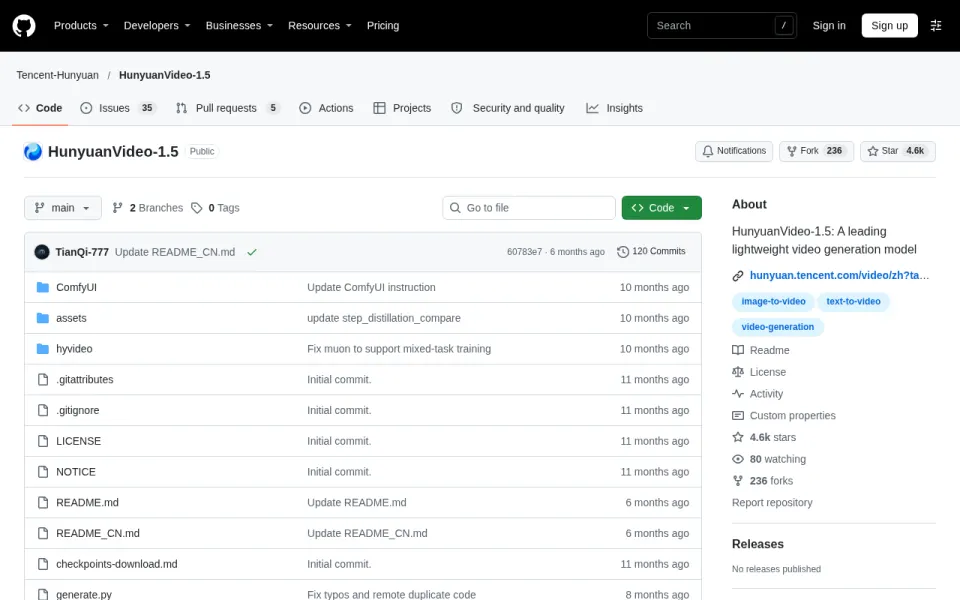Click the green commit status checkmark

pos(252,252)
